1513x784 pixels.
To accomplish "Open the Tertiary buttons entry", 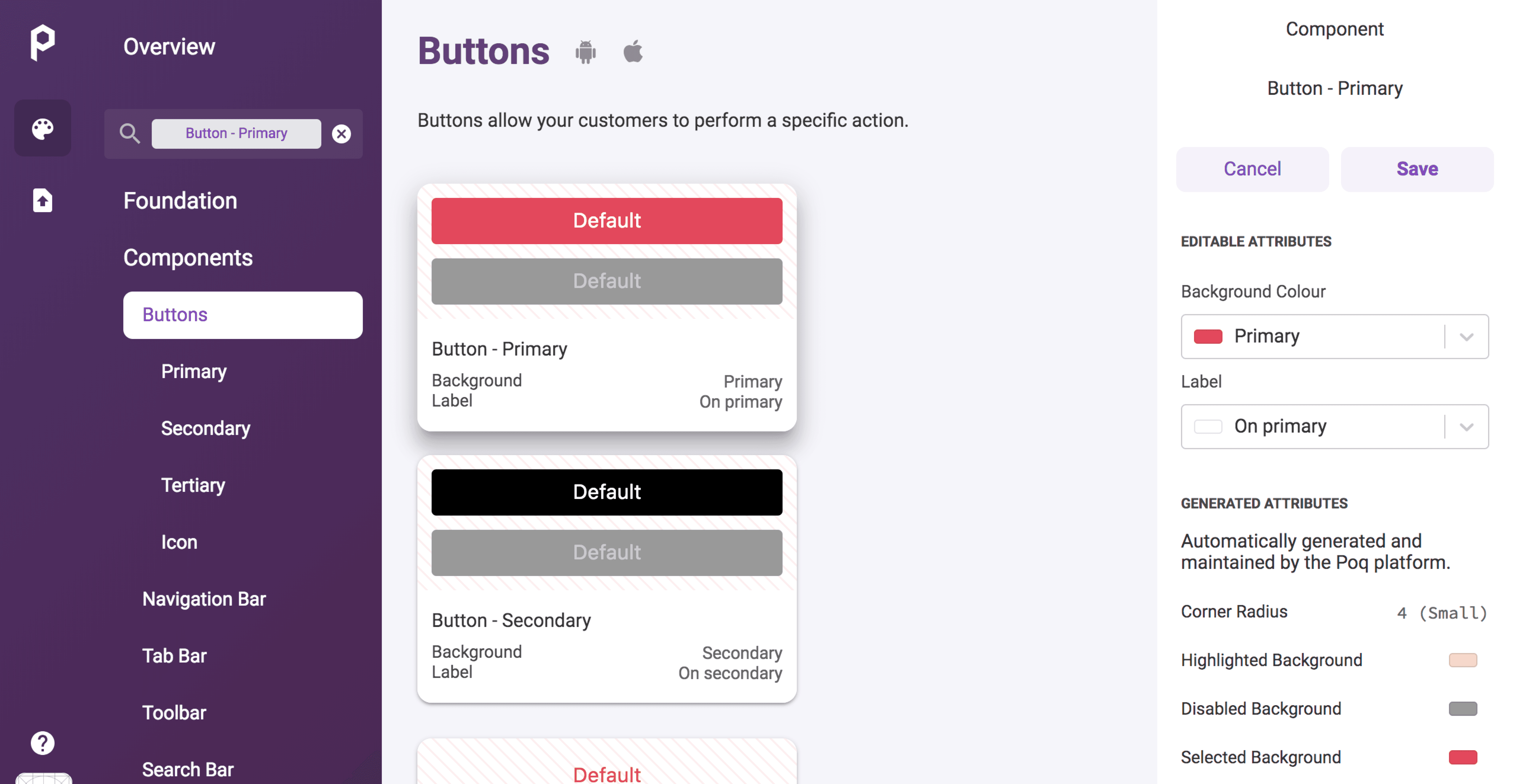I will [x=193, y=485].
